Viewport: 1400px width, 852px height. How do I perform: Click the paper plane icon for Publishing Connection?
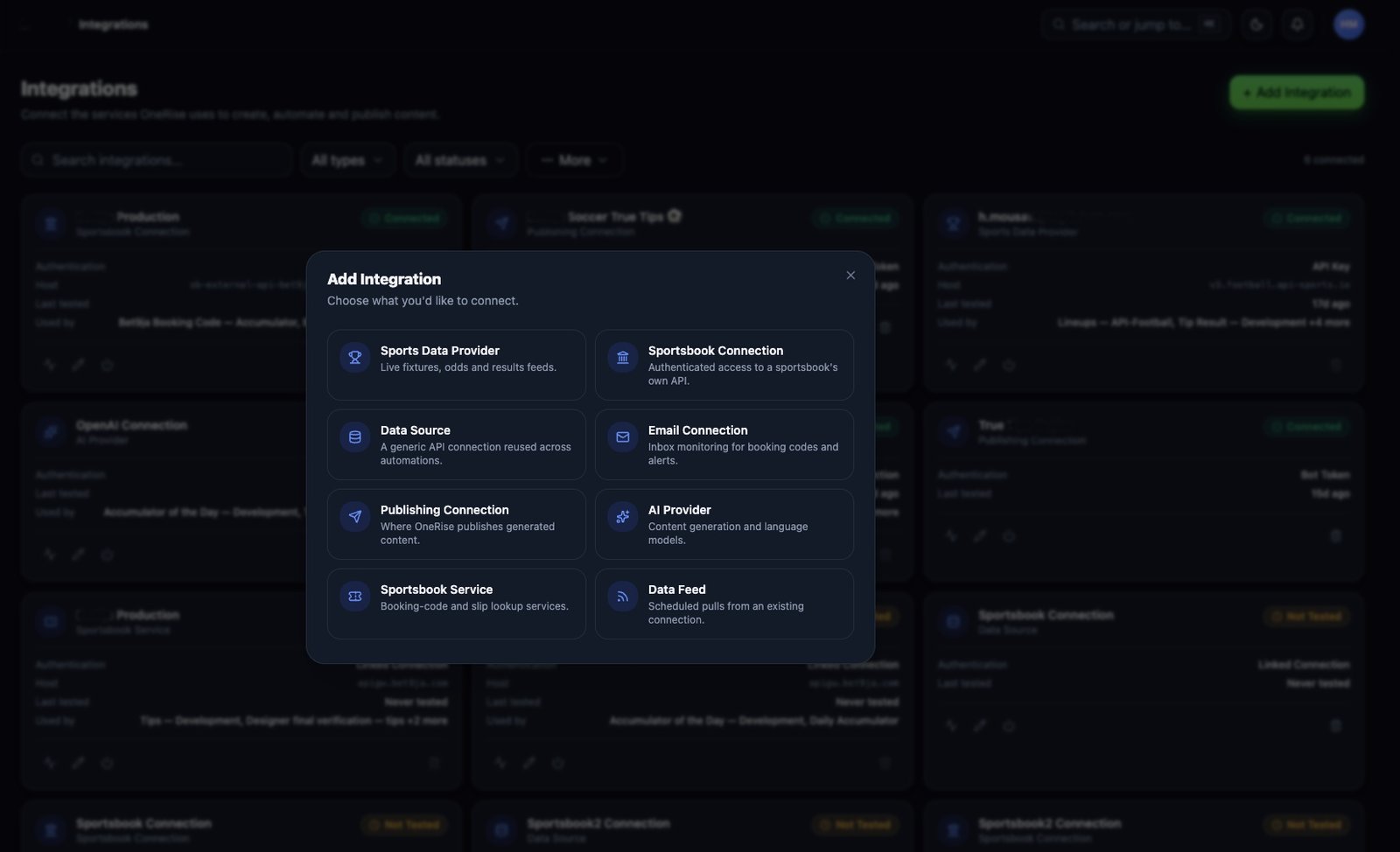(x=355, y=516)
